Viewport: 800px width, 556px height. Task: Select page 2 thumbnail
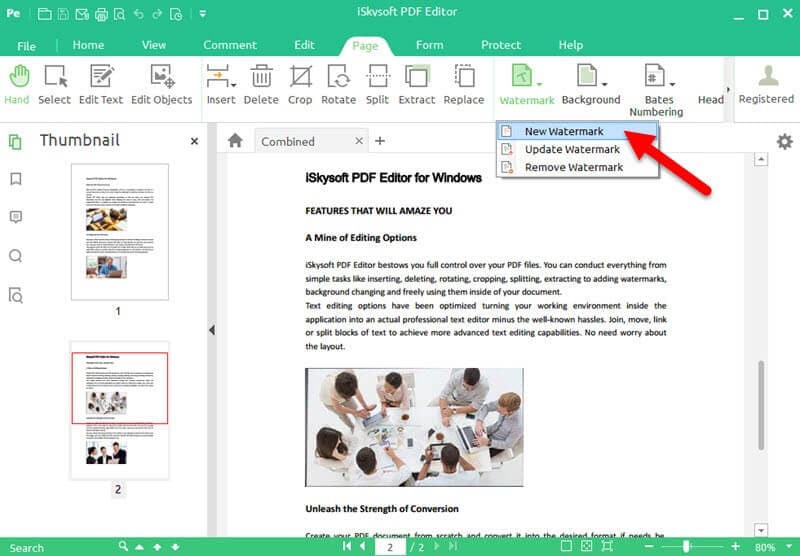pyautogui.click(x=120, y=410)
